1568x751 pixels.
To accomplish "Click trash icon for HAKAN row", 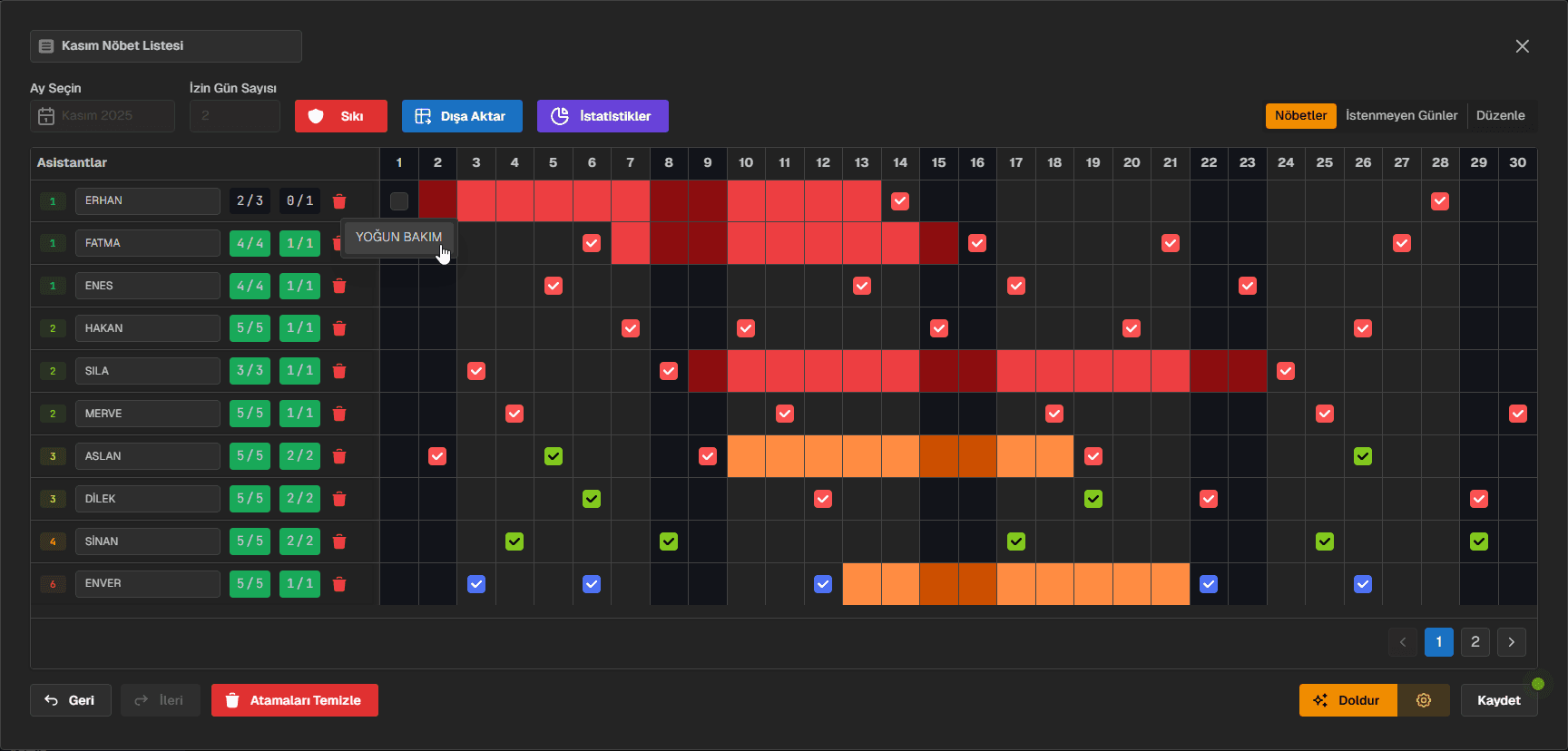I will (x=339, y=328).
